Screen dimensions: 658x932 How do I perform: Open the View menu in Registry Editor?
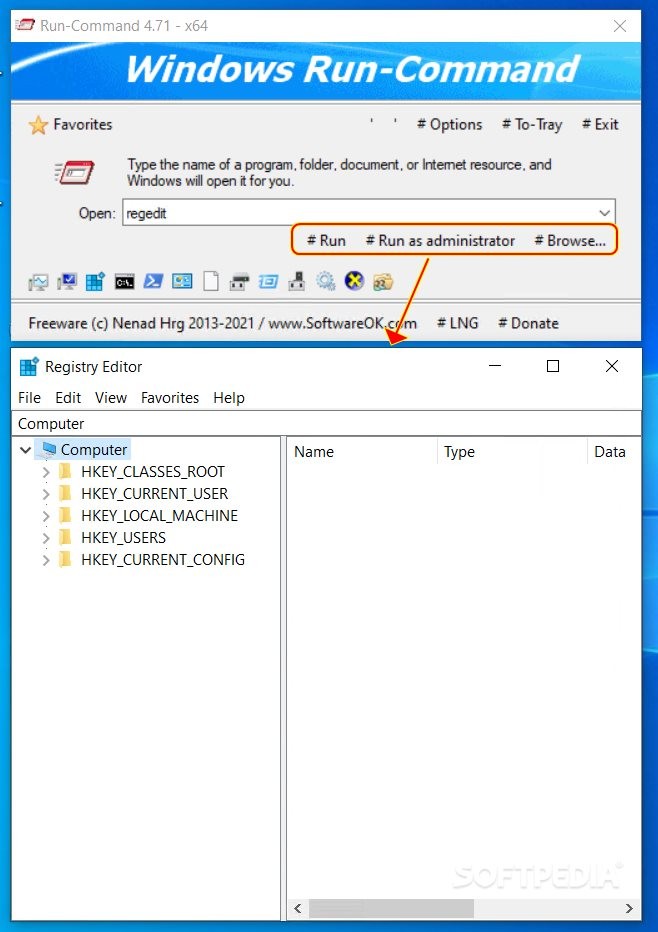111,398
